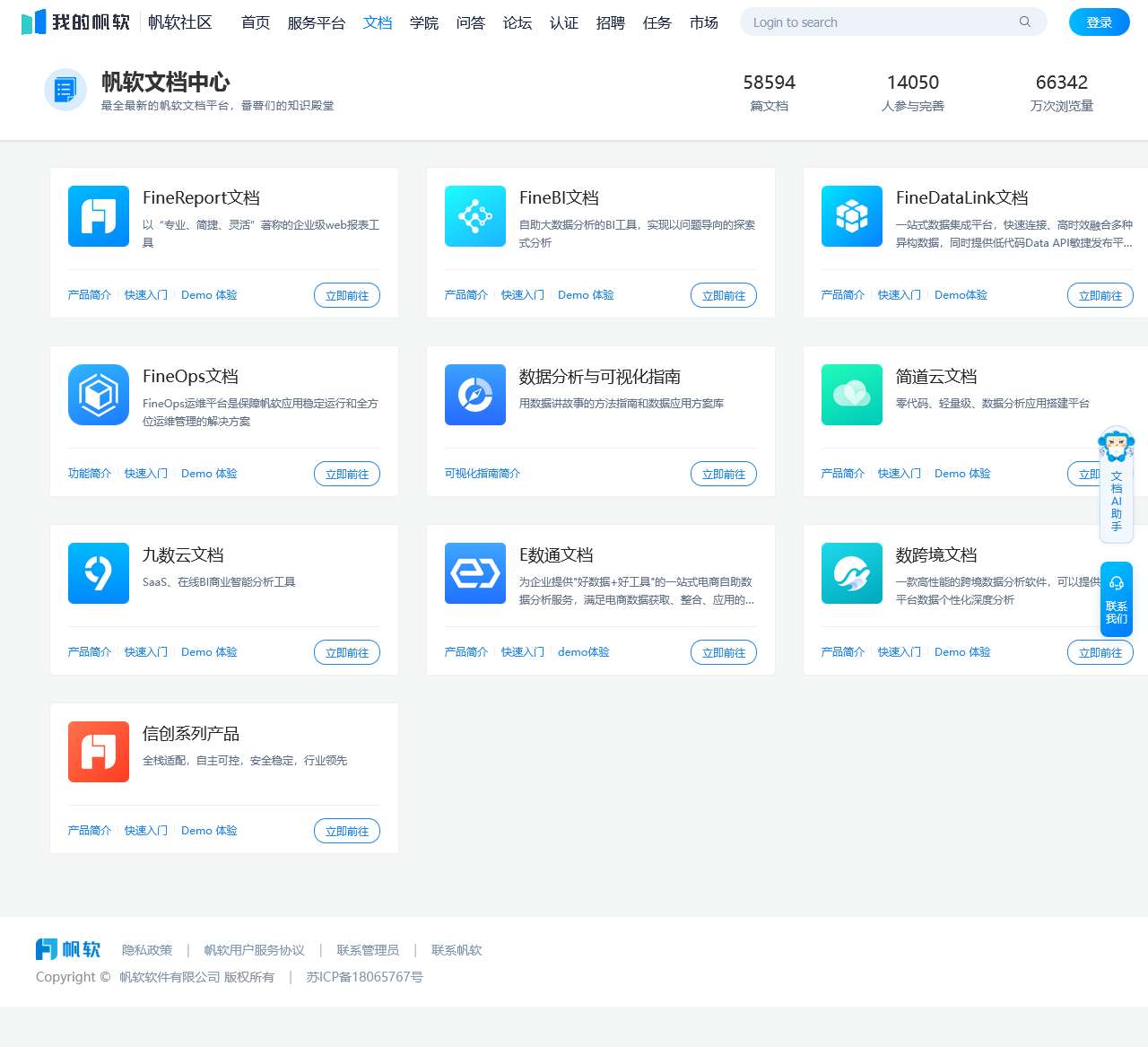Open the 联系管理员 footer link
The height and width of the screenshot is (1047, 1148).
point(368,950)
